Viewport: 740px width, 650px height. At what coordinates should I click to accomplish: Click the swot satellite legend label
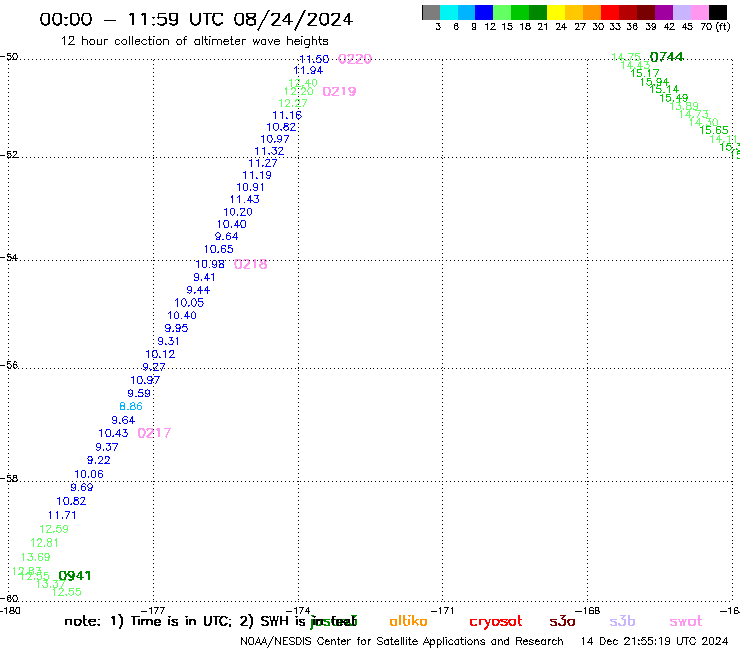tap(686, 621)
